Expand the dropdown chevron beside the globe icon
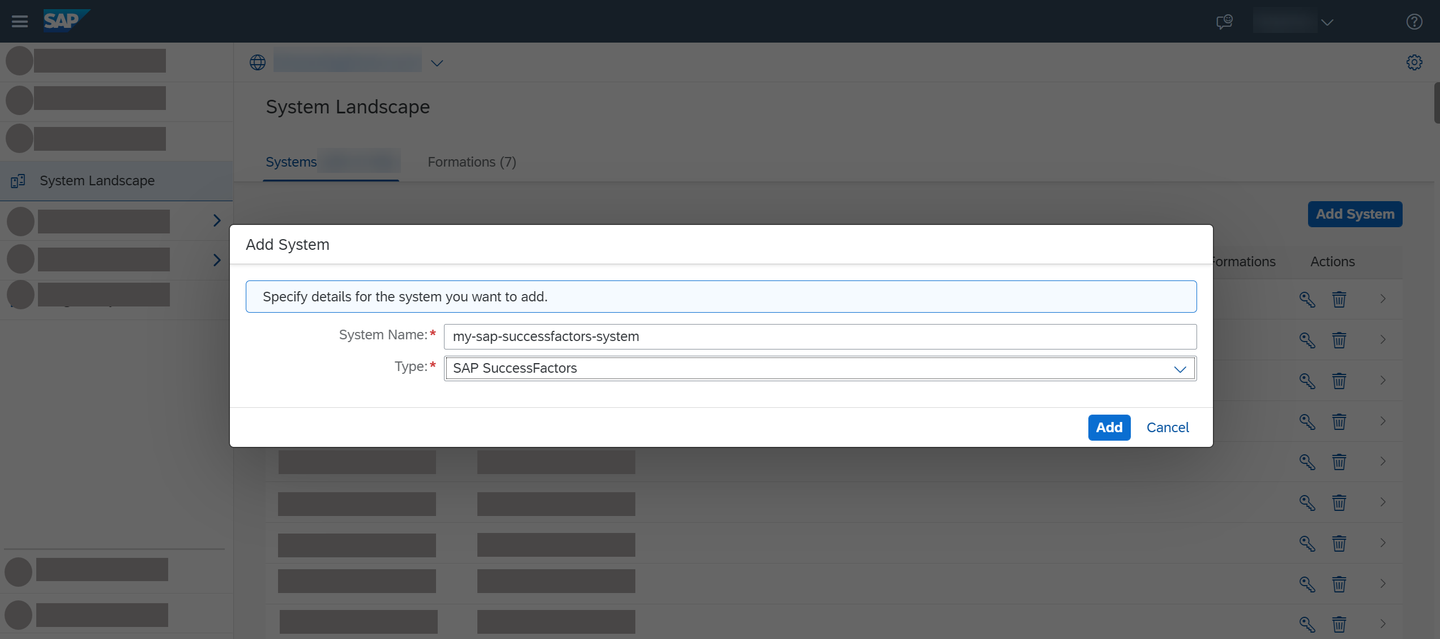Image resolution: width=1440 pixels, height=639 pixels. pos(436,63)
